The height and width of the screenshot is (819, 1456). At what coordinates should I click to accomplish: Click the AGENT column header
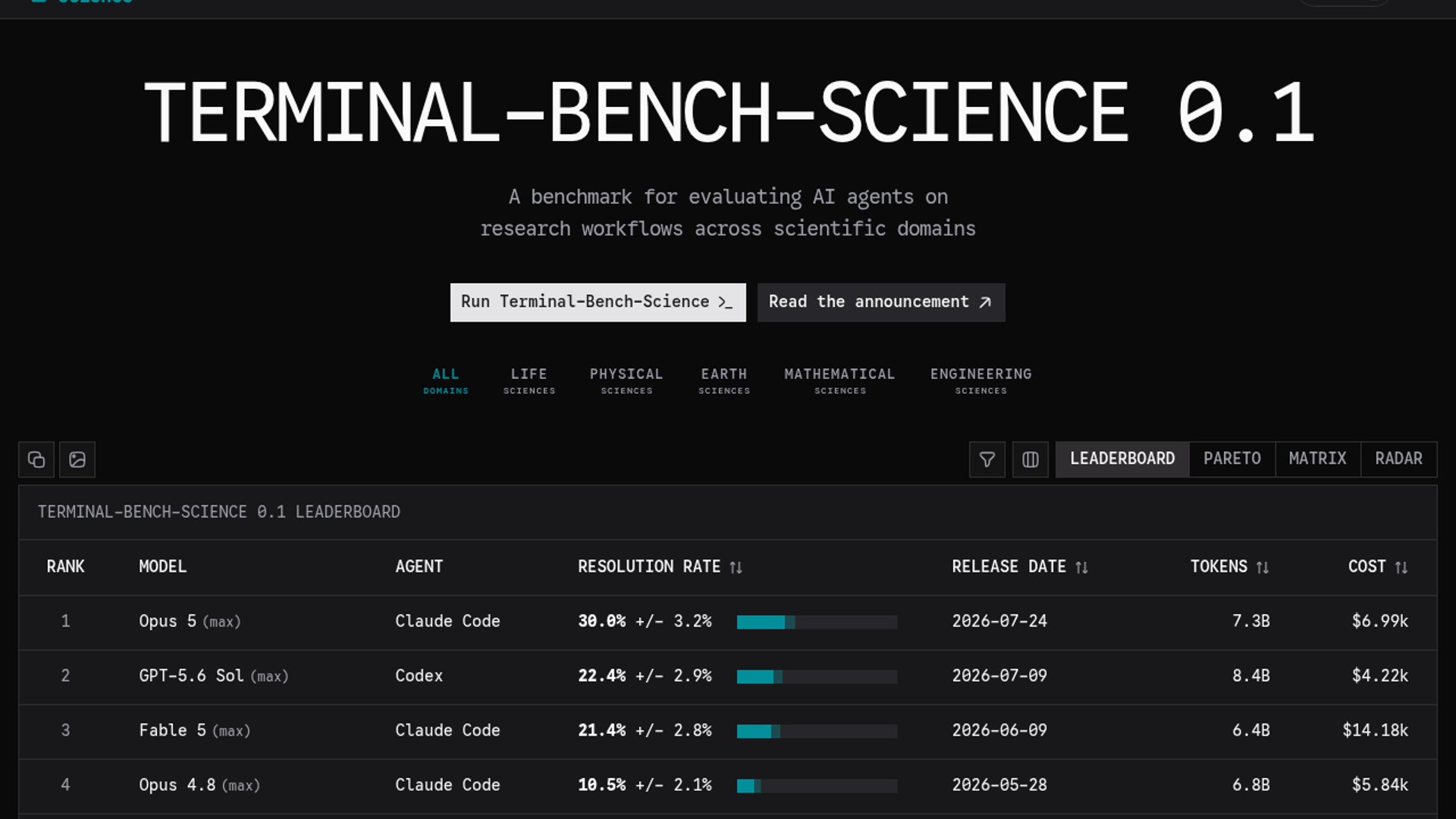[419, 567]
